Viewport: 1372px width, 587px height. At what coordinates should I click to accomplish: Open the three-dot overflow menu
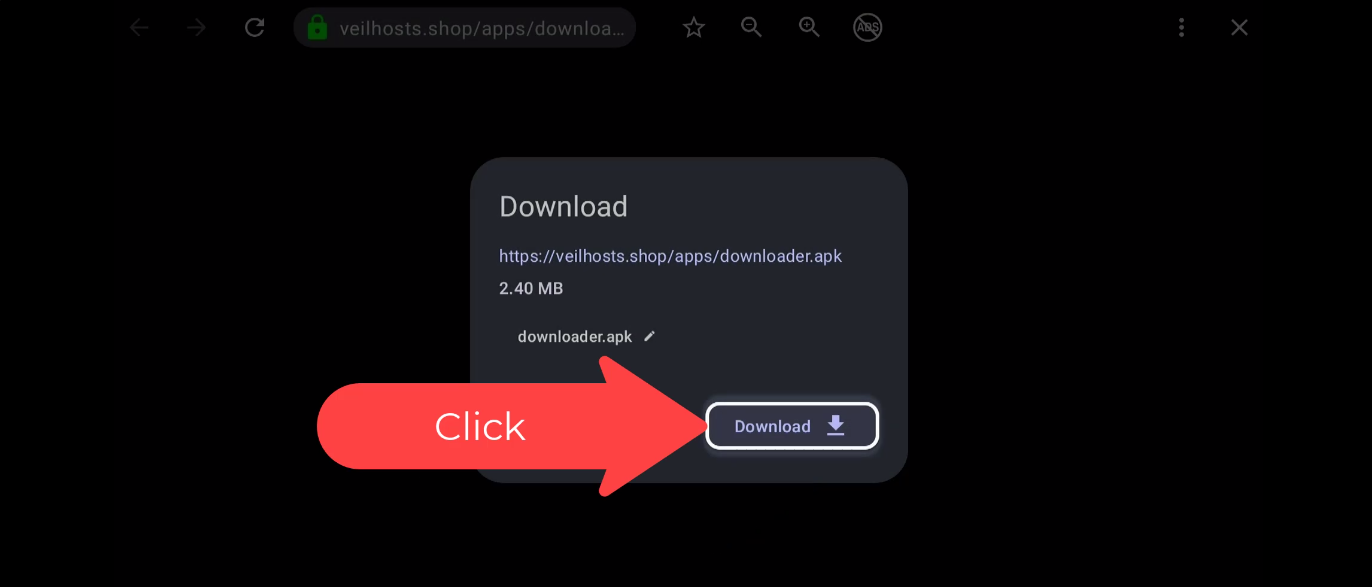pyautogui.click(x=1182, y=28)
